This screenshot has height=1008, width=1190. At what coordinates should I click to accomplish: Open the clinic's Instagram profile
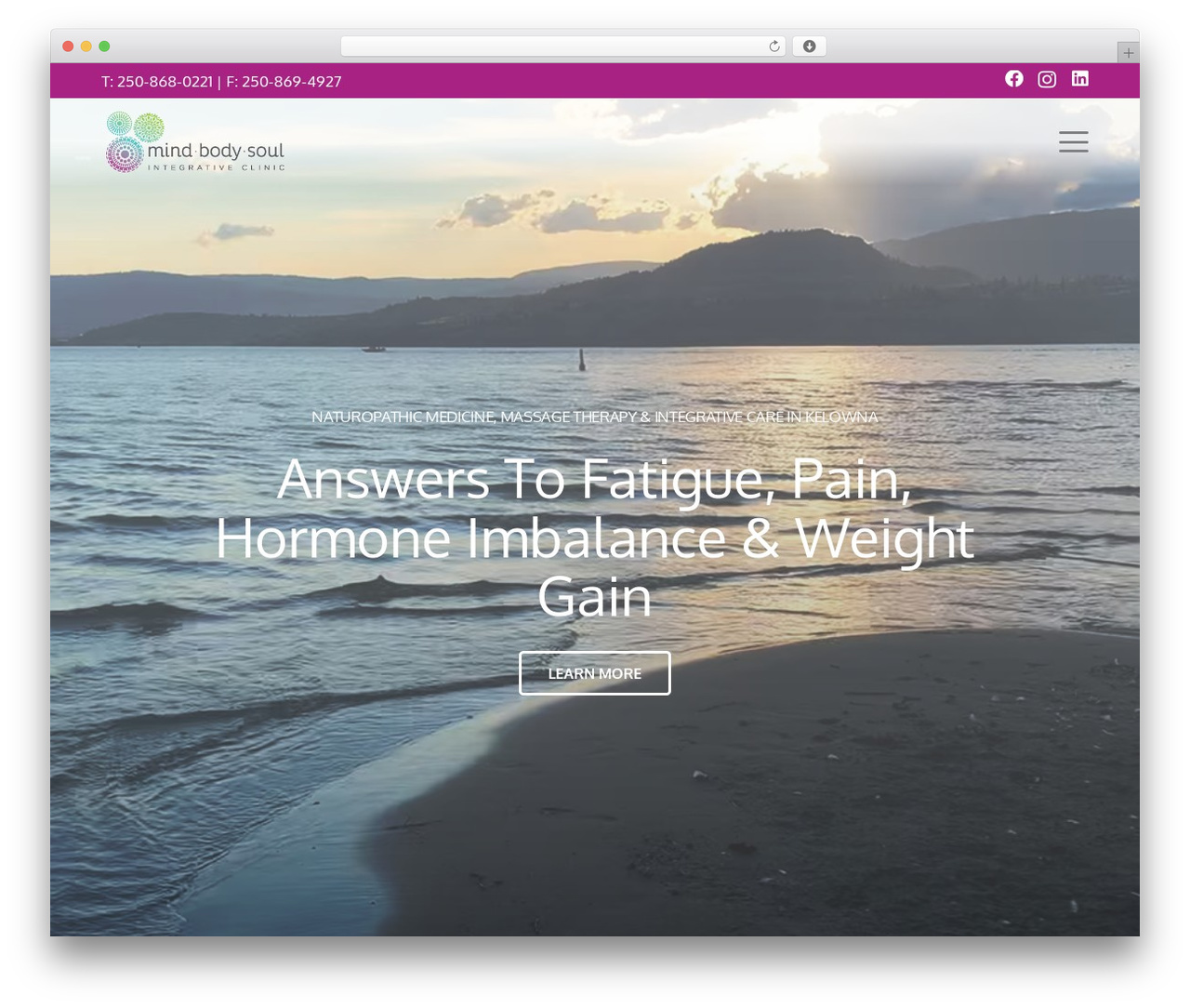(1047, 79)
